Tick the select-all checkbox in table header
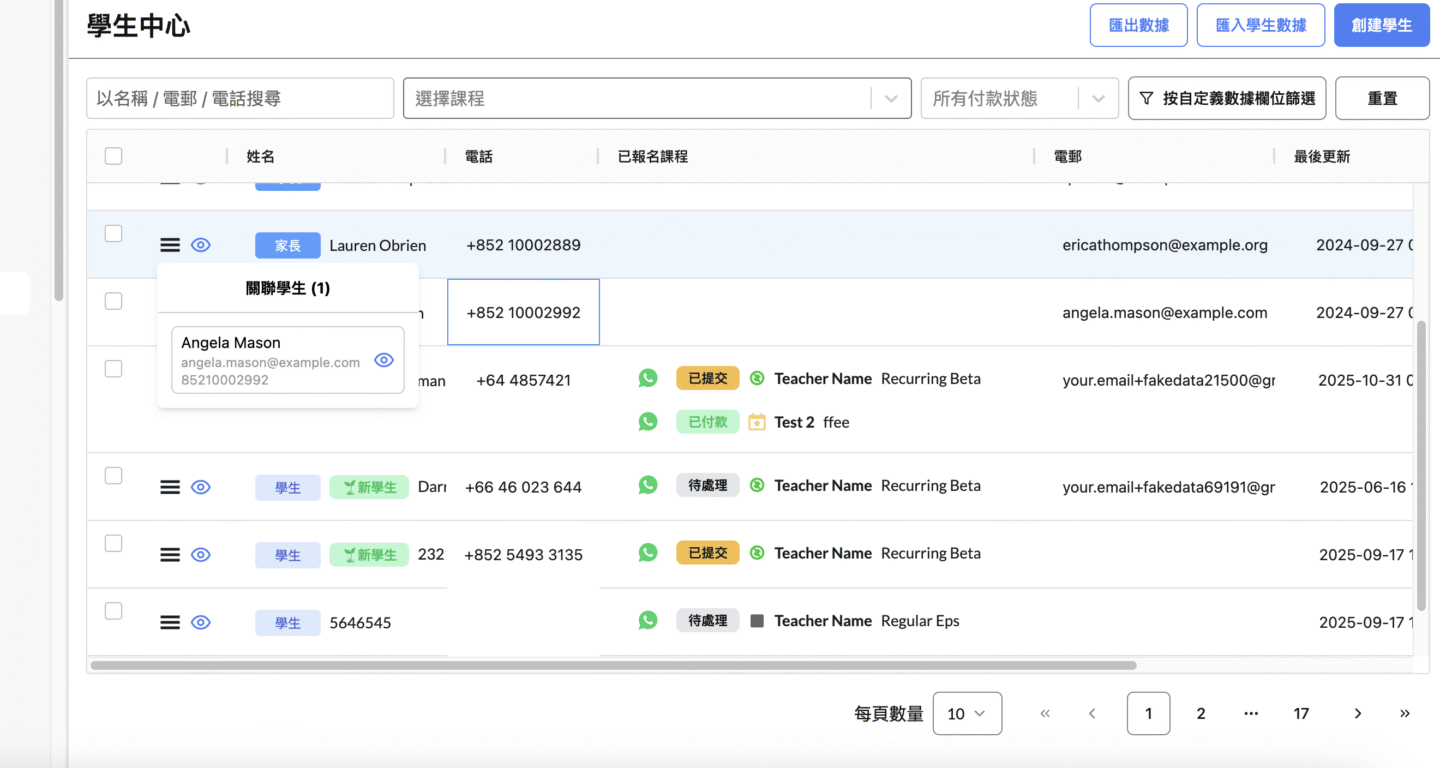 click(x=114, y=156)
